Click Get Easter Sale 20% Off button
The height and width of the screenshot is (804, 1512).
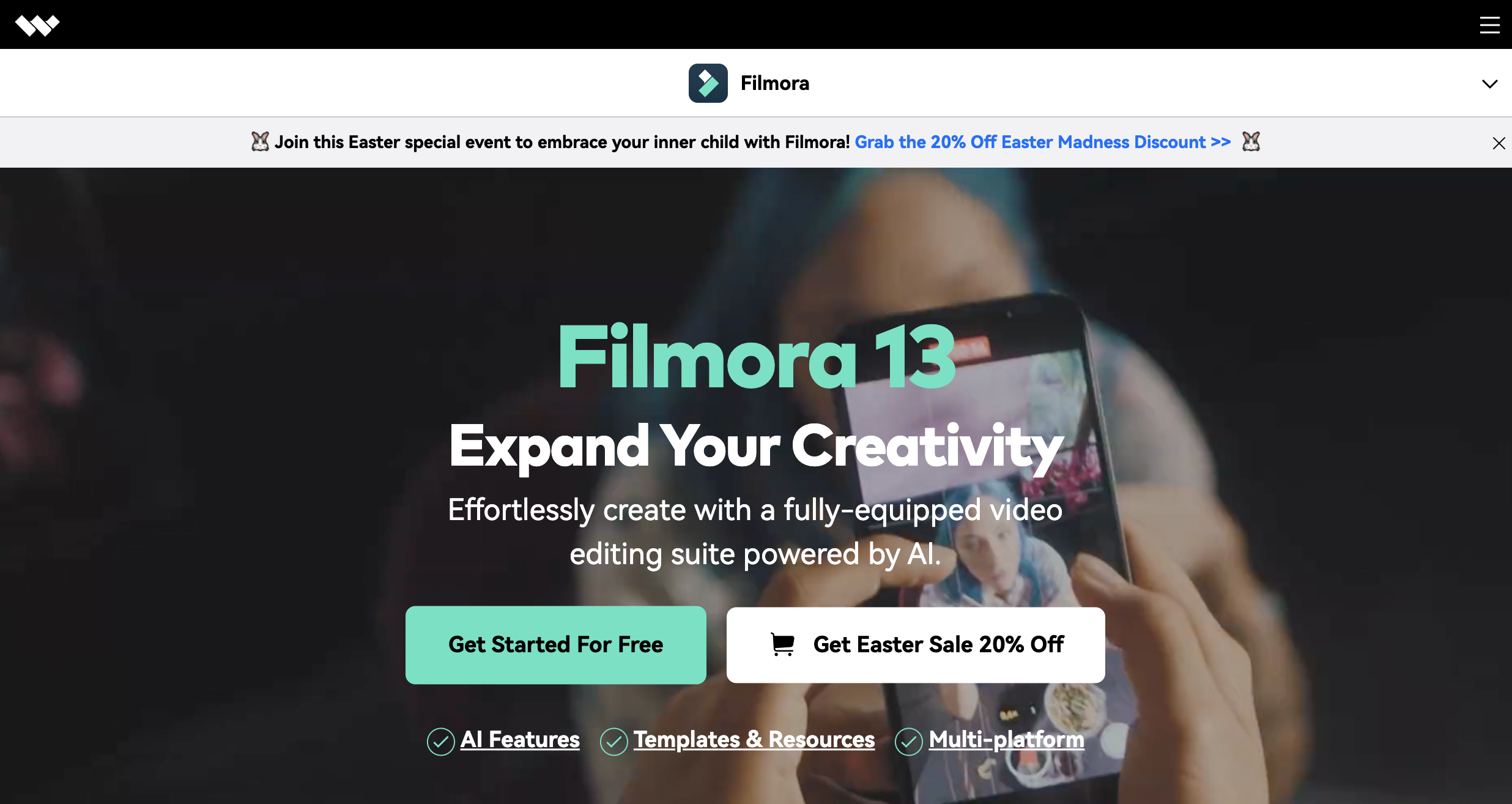click(915, 644)
